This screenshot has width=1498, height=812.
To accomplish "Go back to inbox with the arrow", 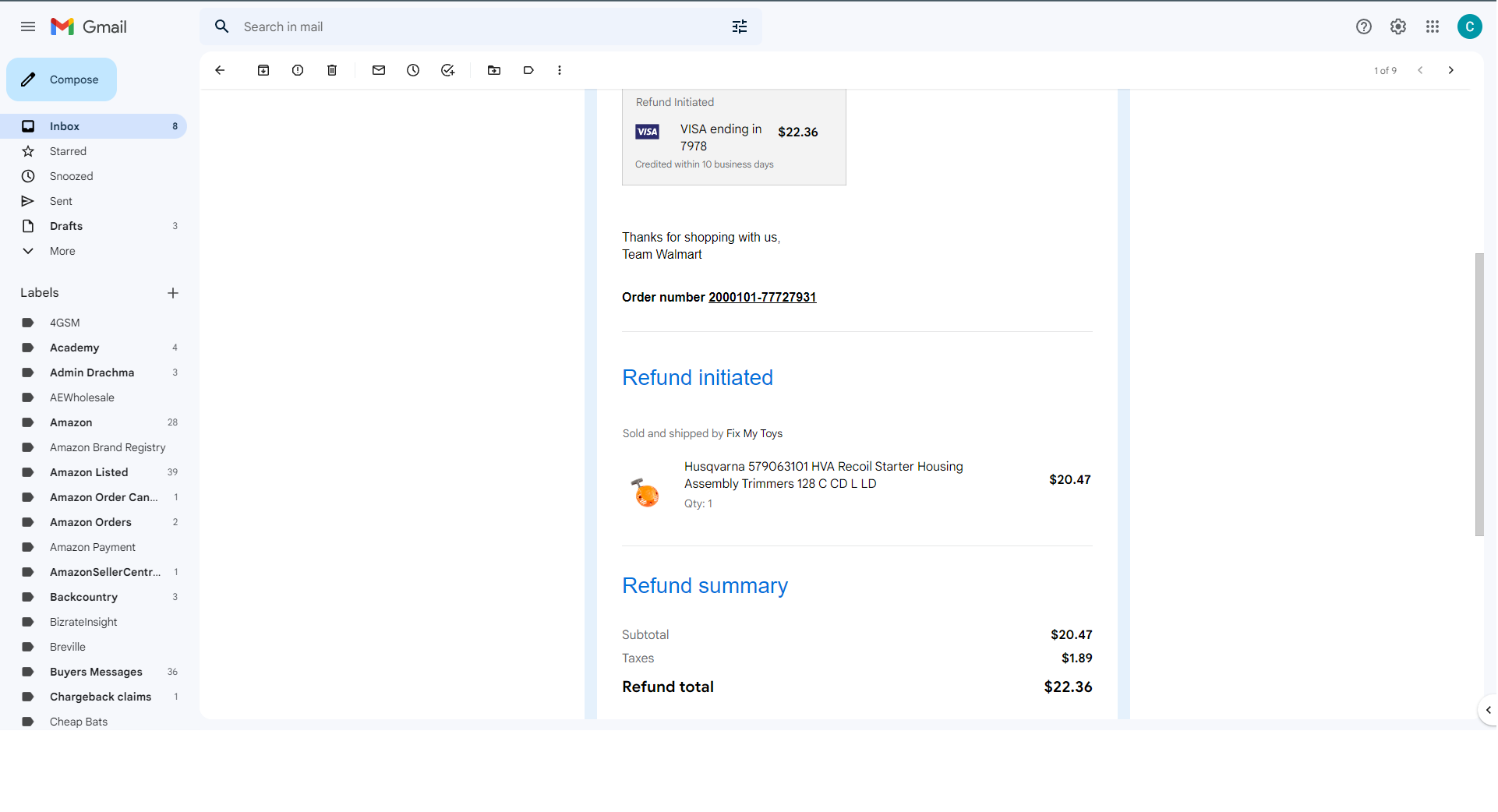I will click(220, 70).
